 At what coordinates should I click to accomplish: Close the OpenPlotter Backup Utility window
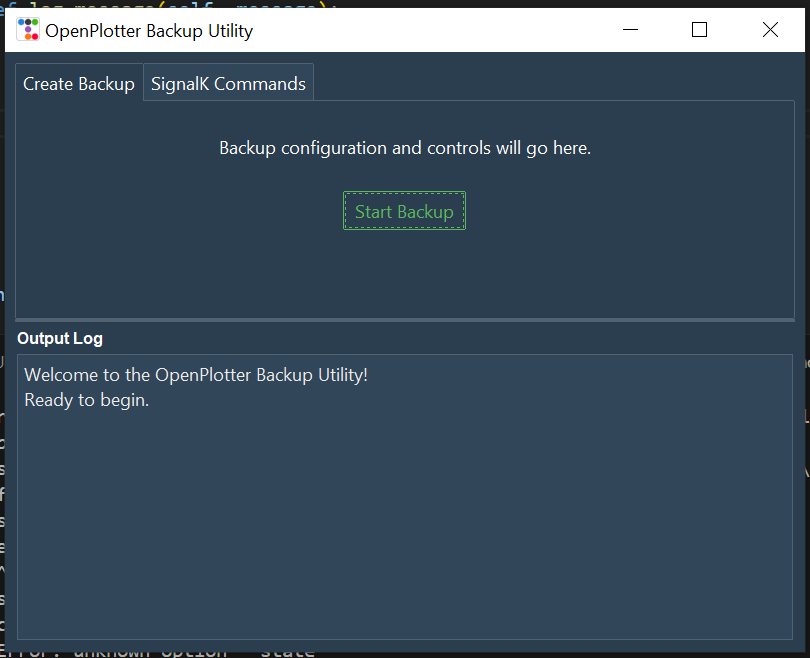point(770,30)
